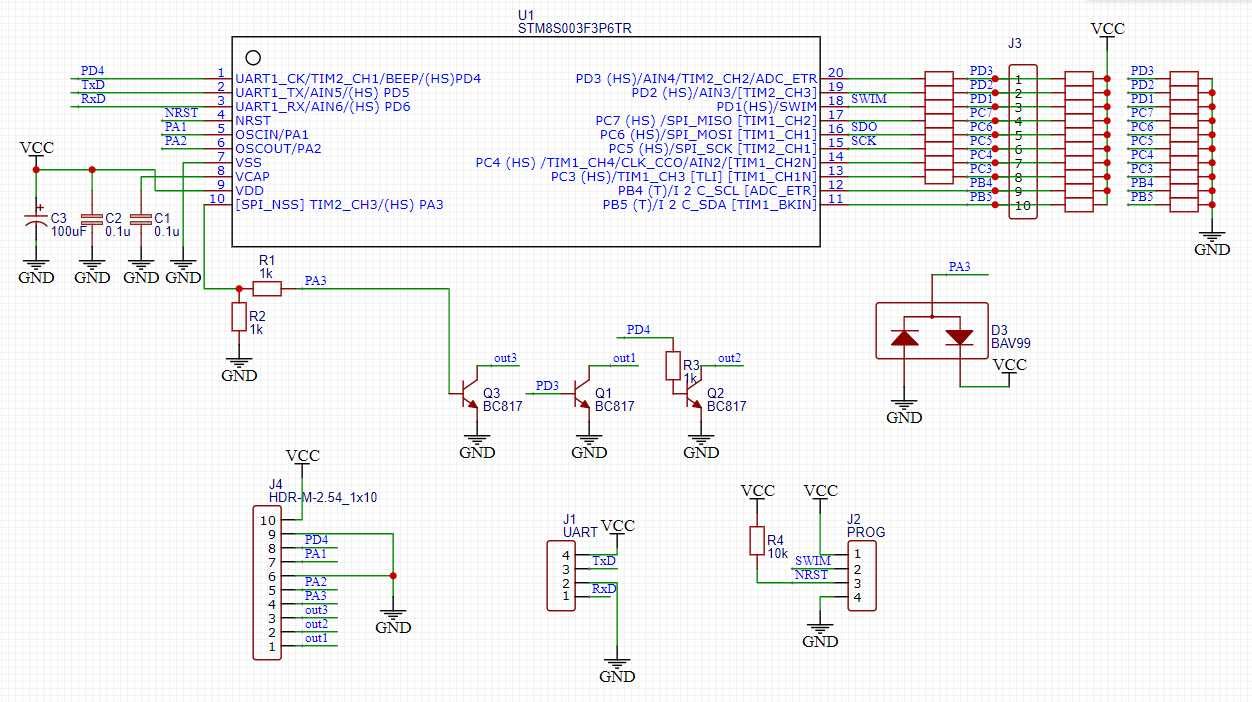
Task: Select the J3 ten-pin connector body
Action: [x=1022, y=142]
